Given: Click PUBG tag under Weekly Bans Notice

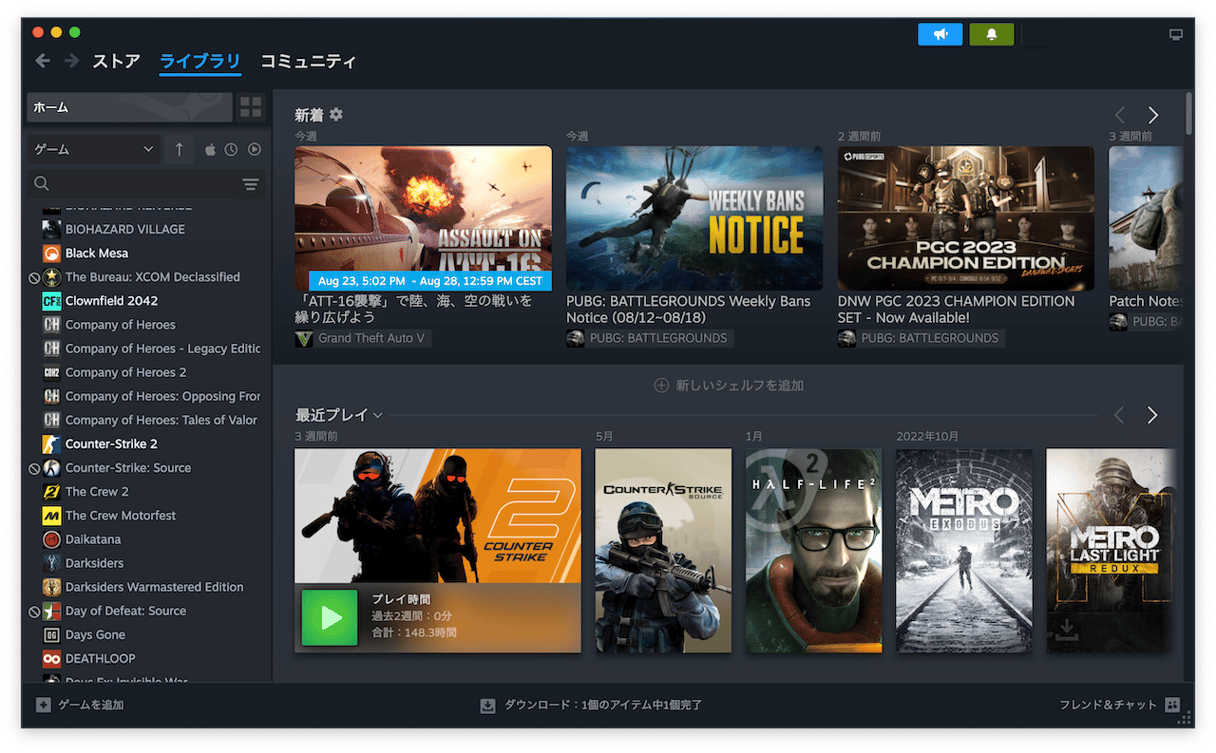Looking at the screenshot, I should pos(650,339).
